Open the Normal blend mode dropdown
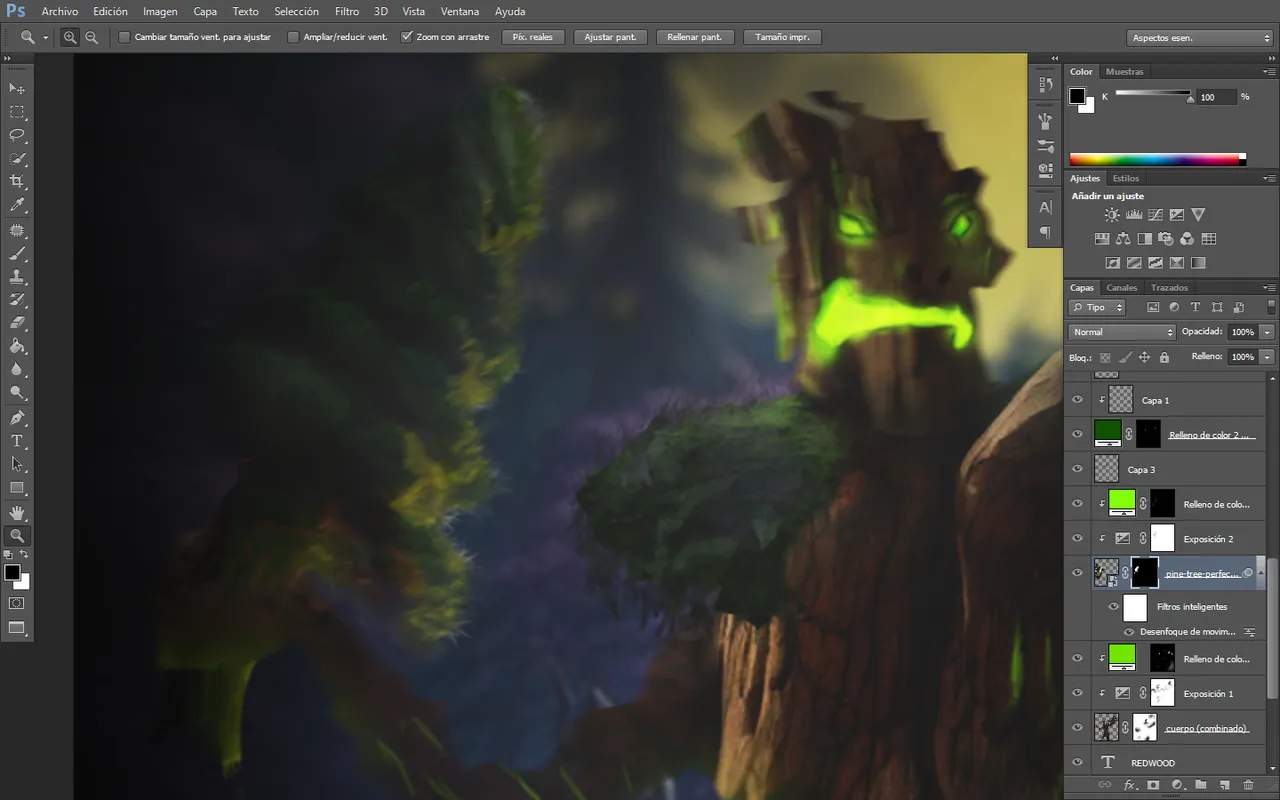Viewport: 1280px width, 800px height. tap(1122, 332)
